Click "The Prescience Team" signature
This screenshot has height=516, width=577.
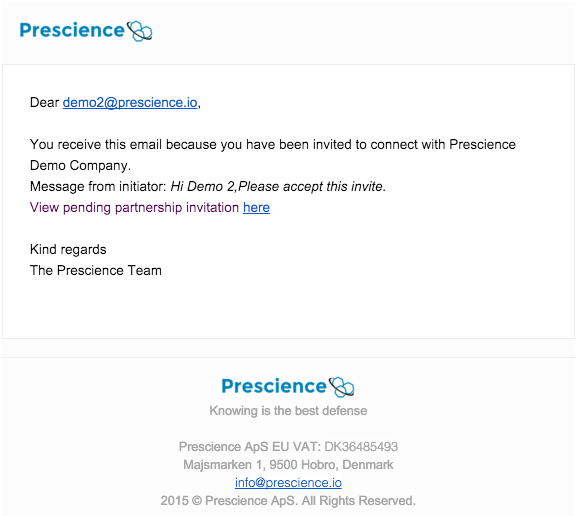coord(96,271)
